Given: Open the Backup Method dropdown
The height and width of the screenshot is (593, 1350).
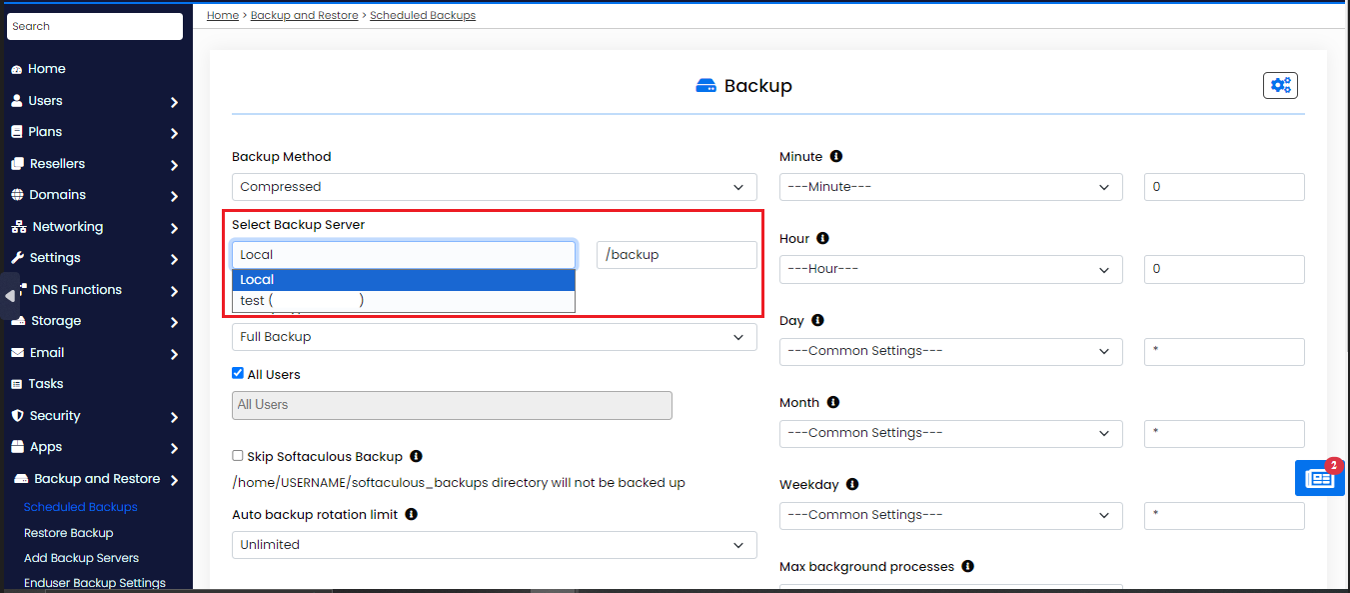Looking at the screenshot, I should tap(494, 187).
